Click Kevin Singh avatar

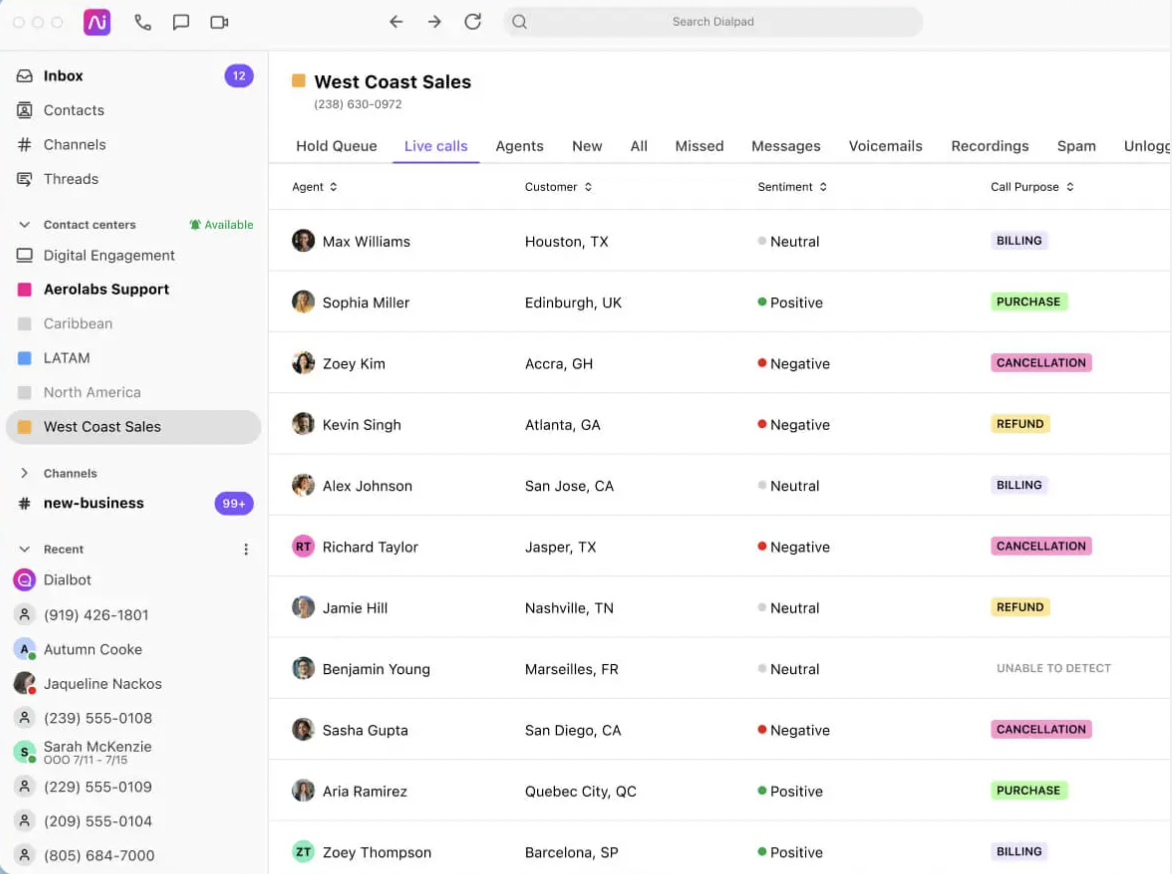coord(303,424)
